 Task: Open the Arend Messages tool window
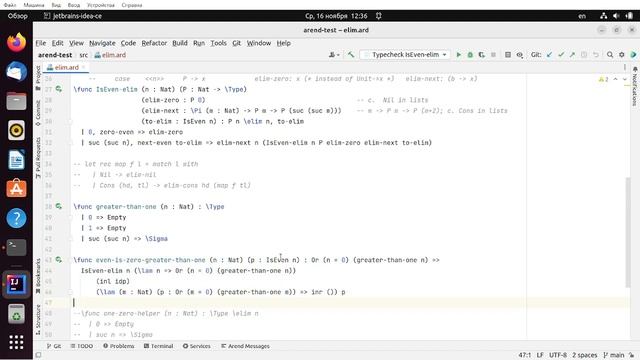[x=245, y=346]
